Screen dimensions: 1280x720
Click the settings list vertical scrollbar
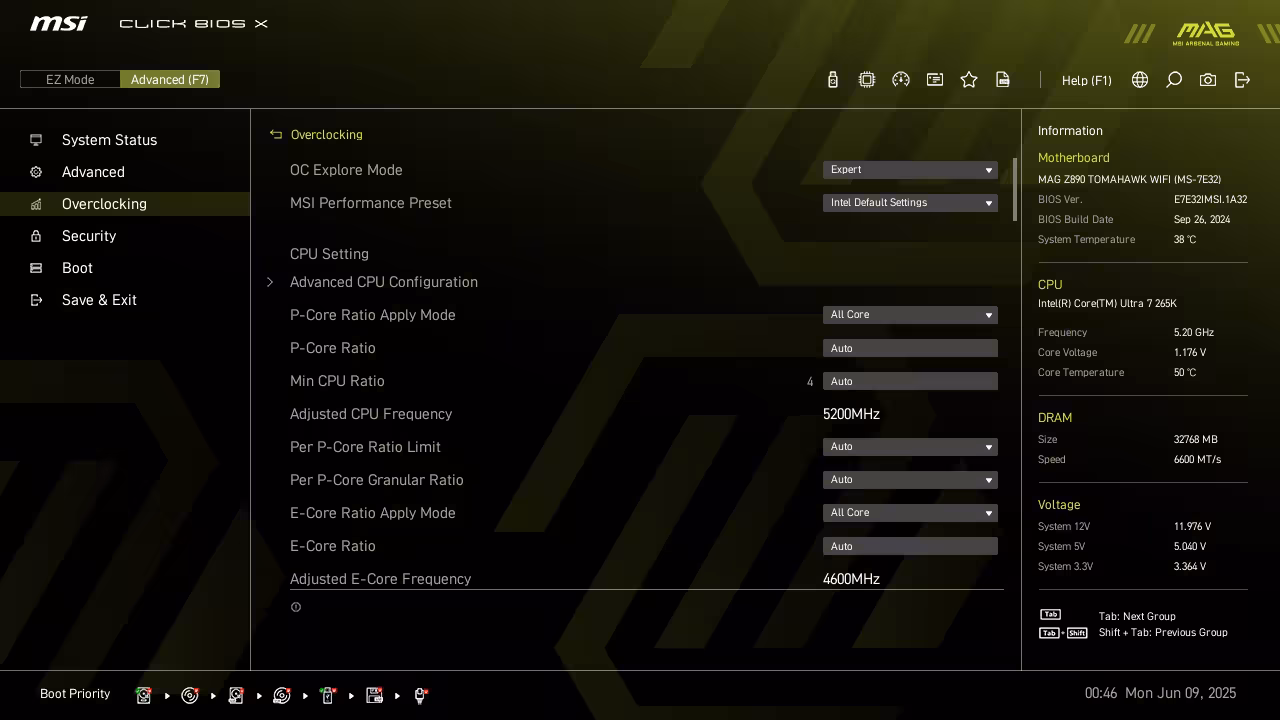click(1015, 190)
